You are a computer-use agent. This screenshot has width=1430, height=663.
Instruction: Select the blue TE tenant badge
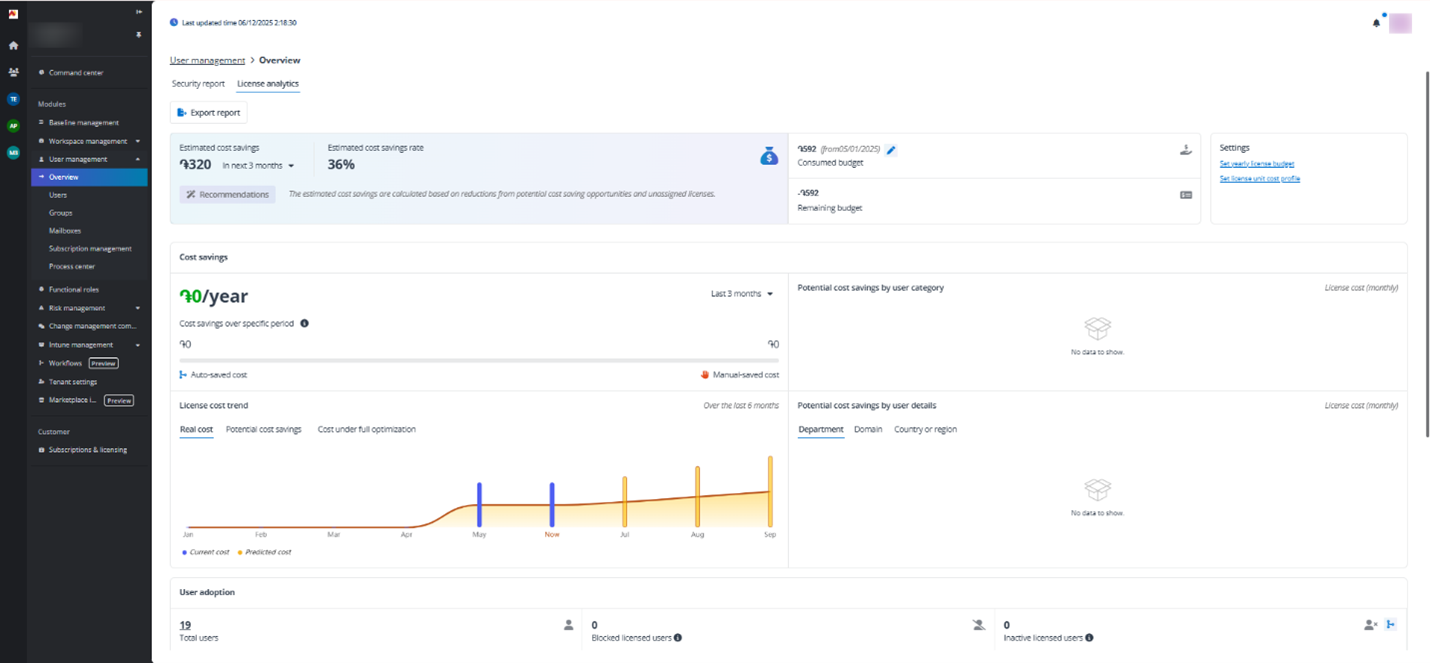coord(13,99)
